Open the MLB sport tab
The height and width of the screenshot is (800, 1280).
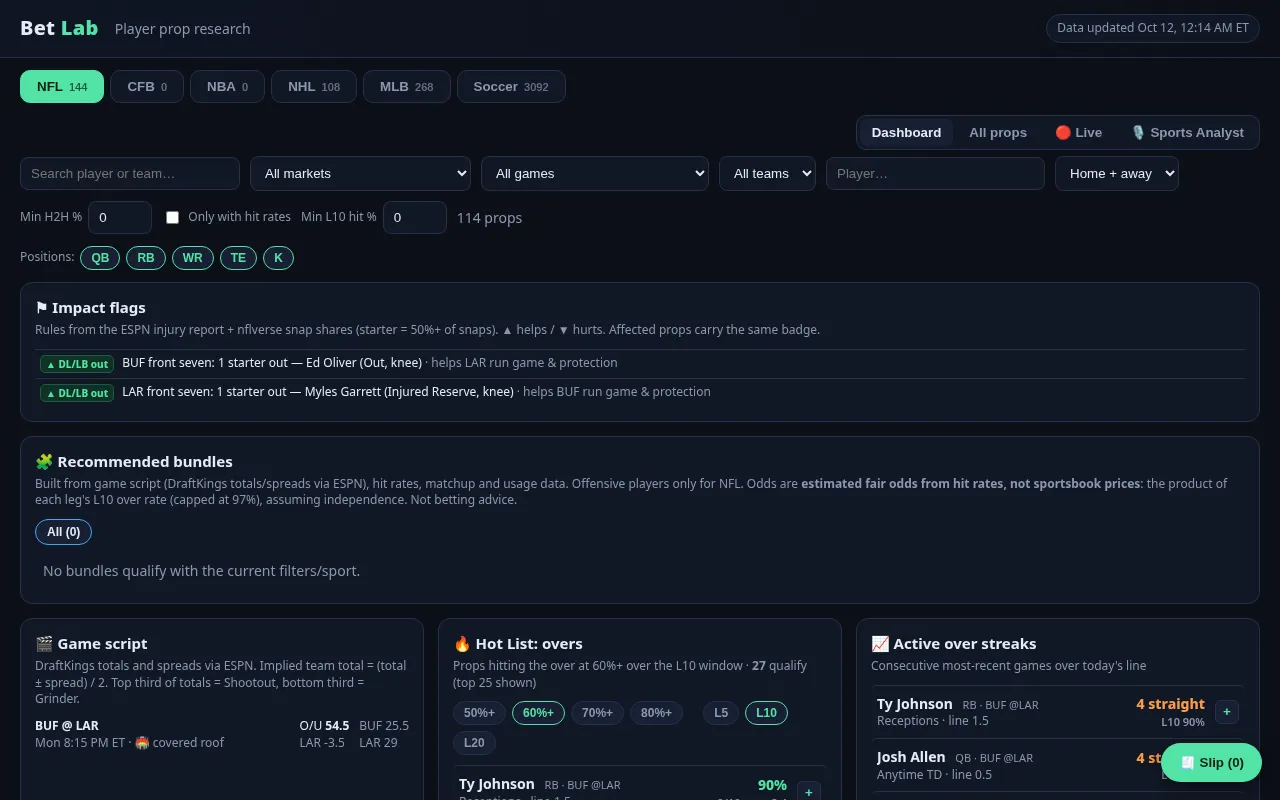[x=407, y=86]
